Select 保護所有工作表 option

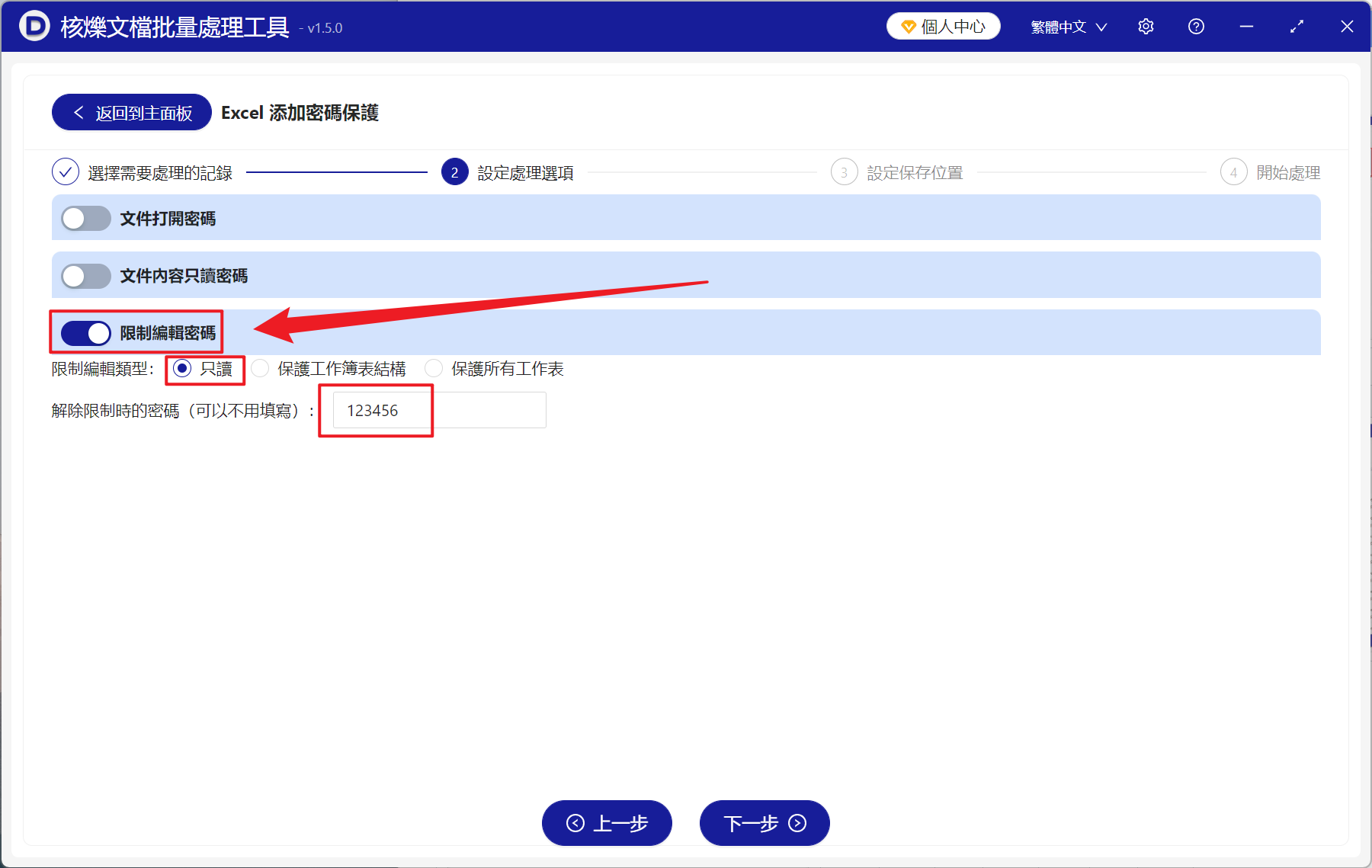coord(433,368)
